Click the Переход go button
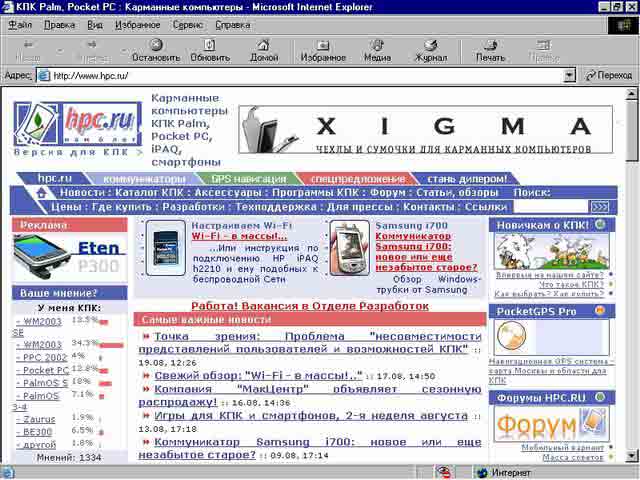640x480 pixels. pyautogui.click(x=609, y=76)
